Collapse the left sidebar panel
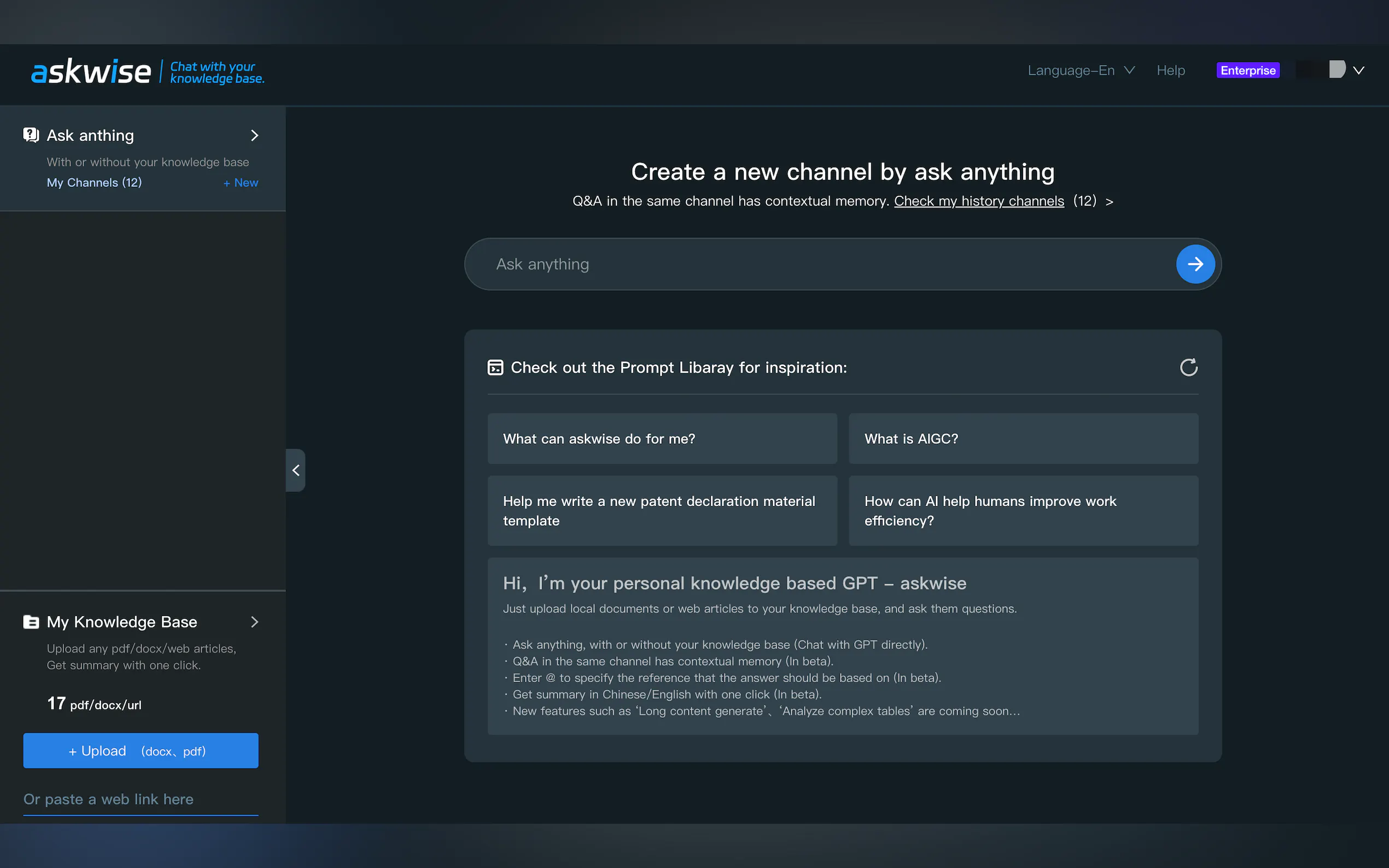Image resolution: width=1389 pixels, height=868 pixels. 296,470
